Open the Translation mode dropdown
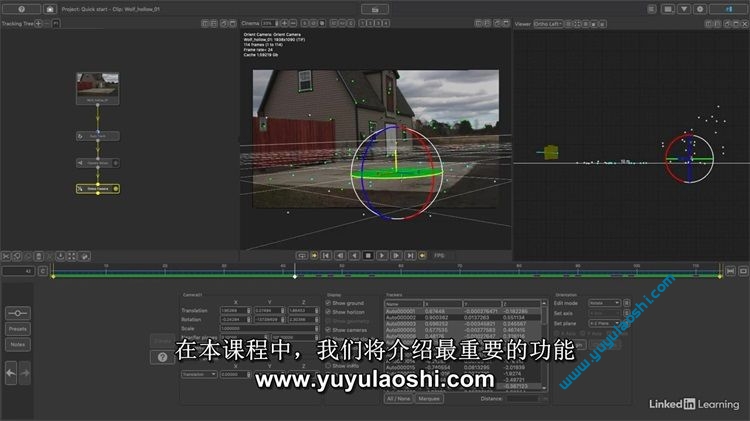This screenshot has height=421, width=750. 199,374
